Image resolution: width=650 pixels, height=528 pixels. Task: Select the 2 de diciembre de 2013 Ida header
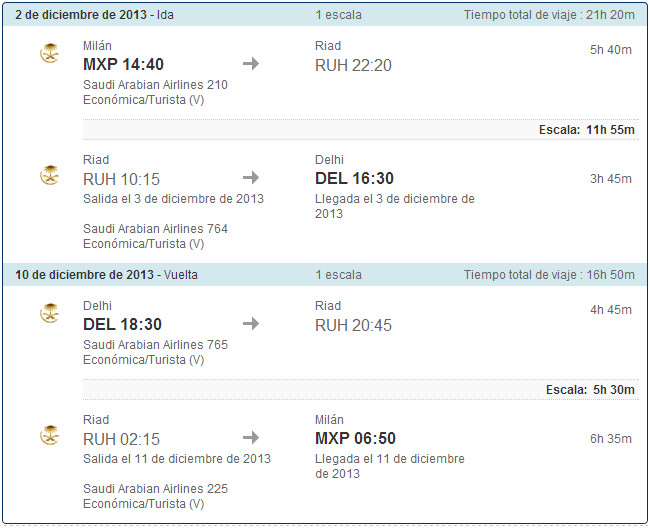coord(325,15)
